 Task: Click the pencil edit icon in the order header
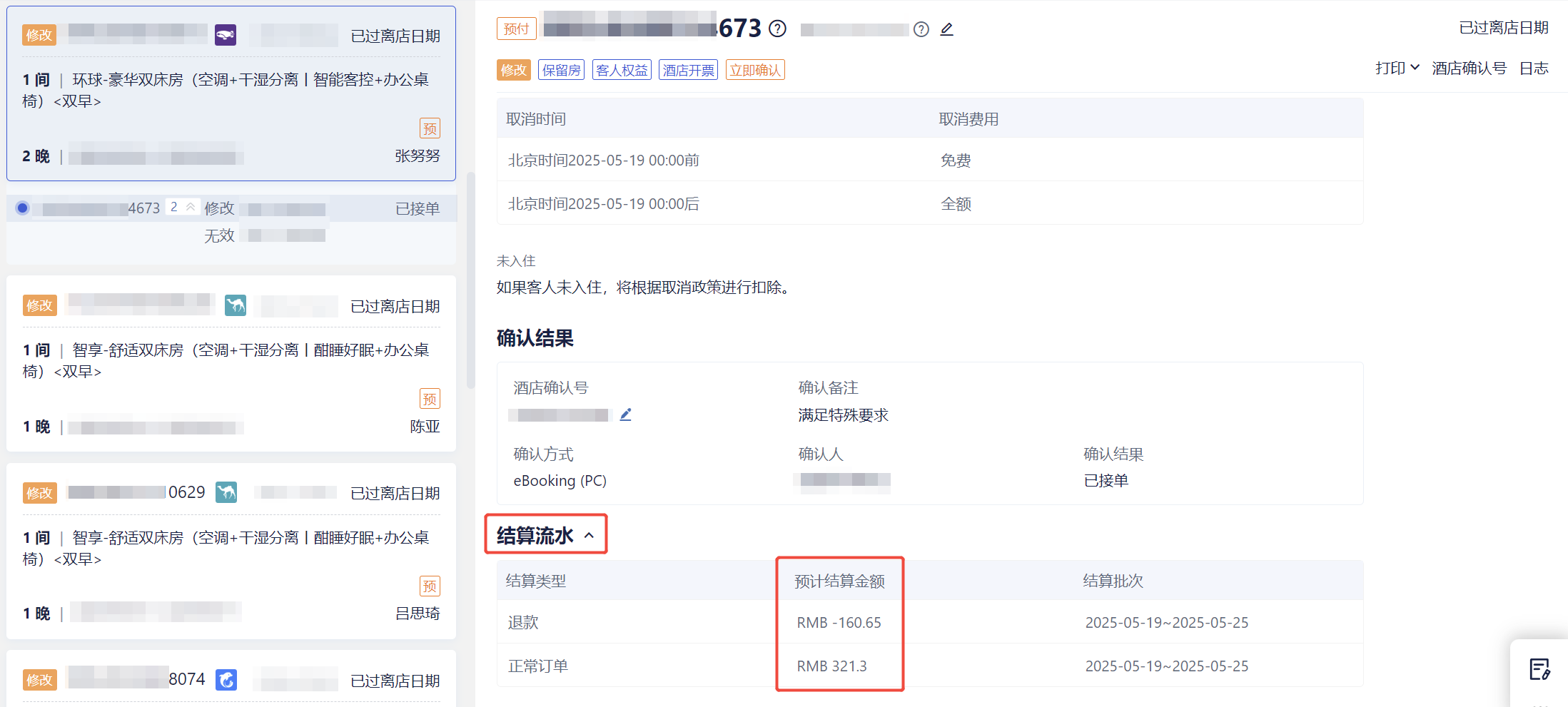click(x=946, y=29)
